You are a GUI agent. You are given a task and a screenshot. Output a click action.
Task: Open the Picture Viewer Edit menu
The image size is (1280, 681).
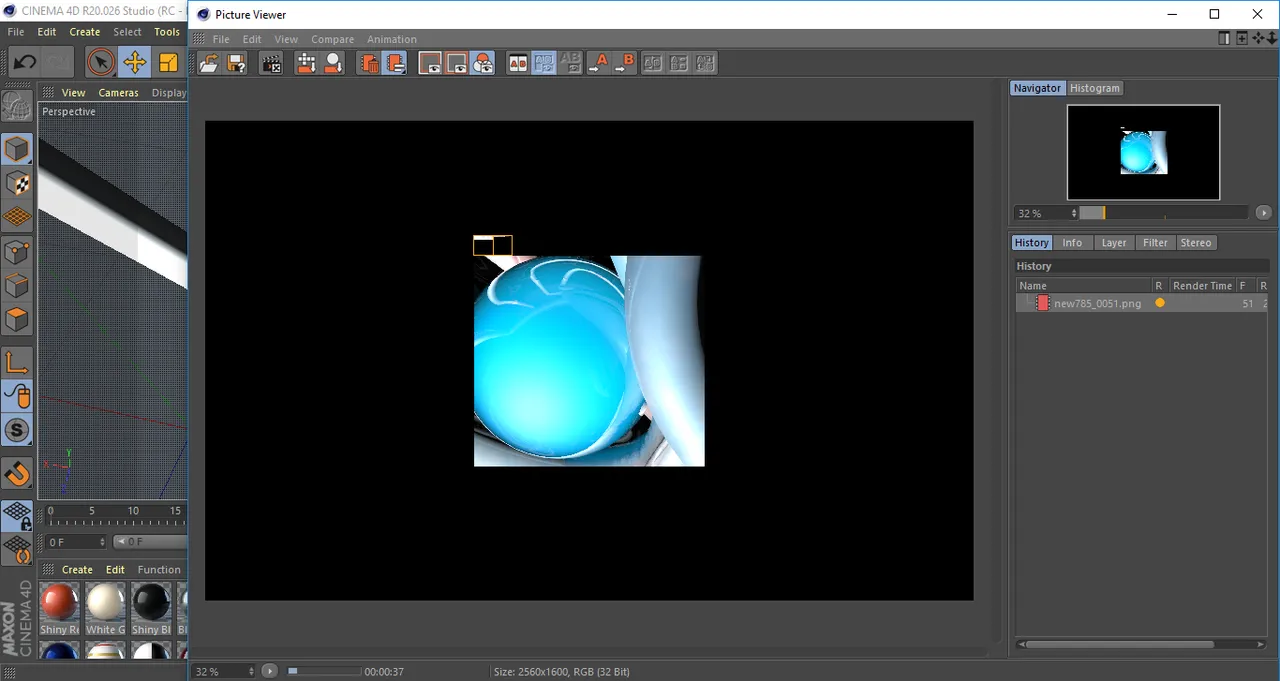click(x=252, y=40)
